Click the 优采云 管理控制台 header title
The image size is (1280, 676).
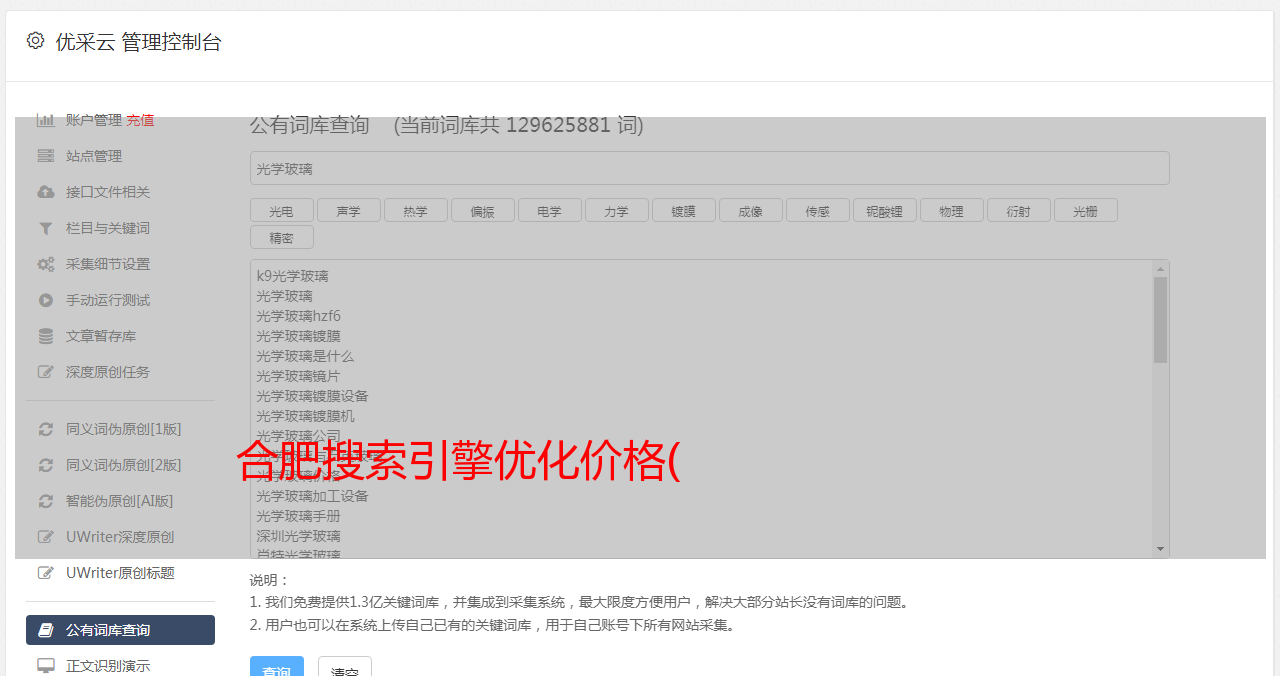(138, 42)
